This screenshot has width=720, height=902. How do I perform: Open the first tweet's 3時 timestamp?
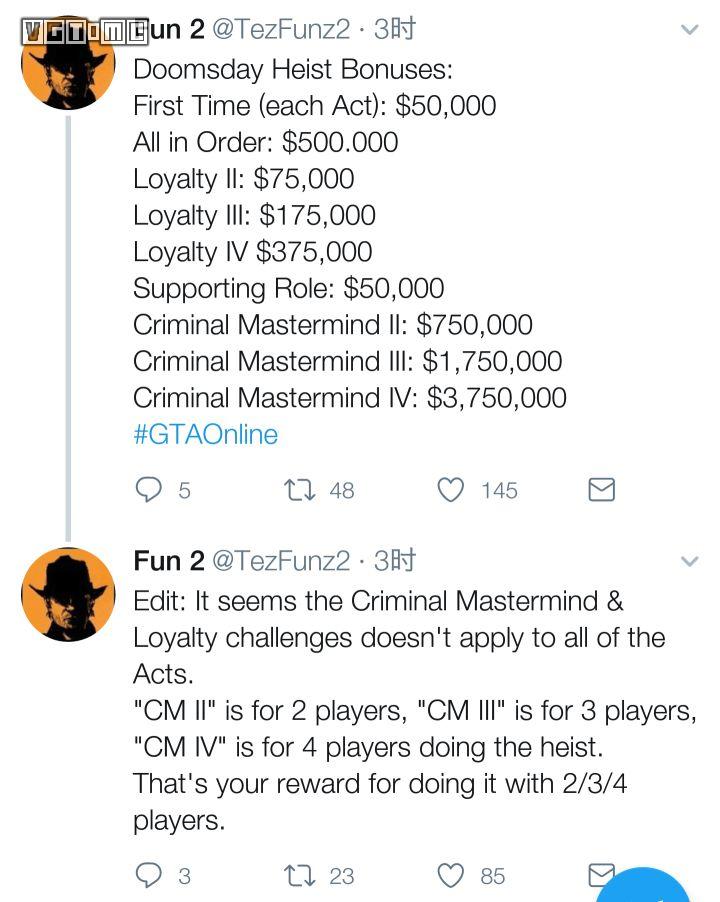coord(394,30)
